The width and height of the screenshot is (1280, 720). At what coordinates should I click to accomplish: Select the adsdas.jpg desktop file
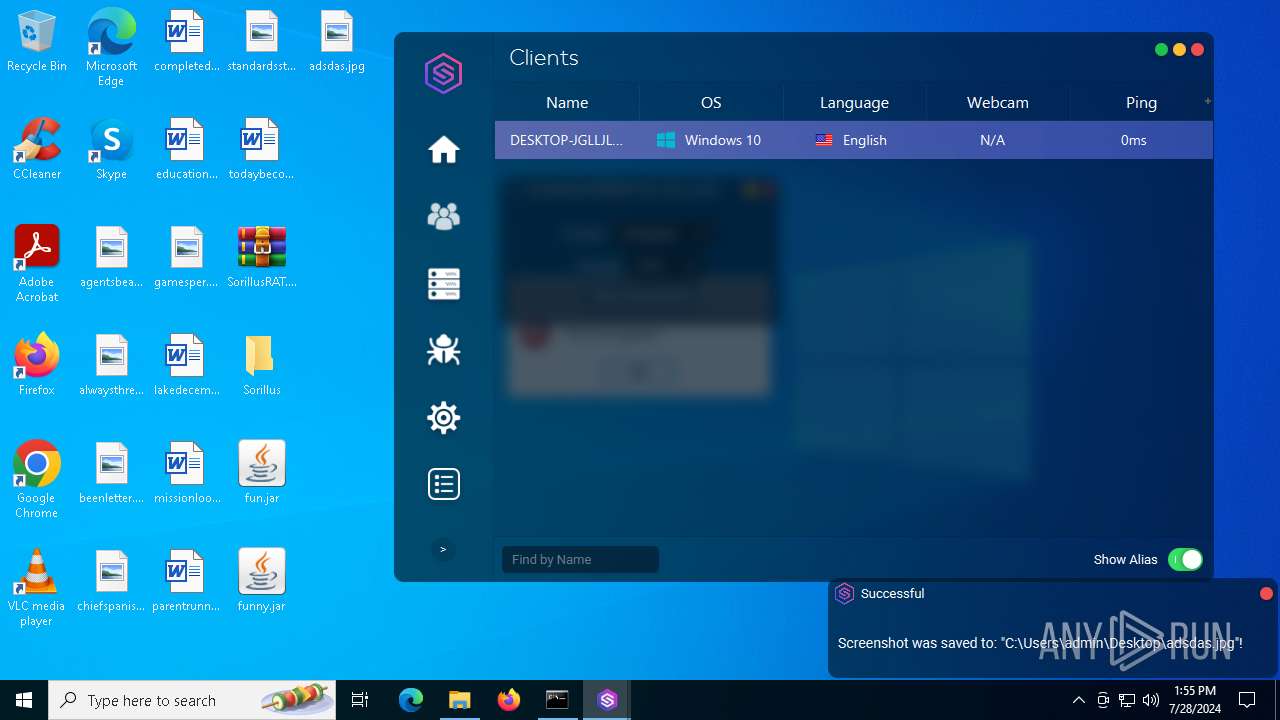pyautogui.click(x=337, y=42)
